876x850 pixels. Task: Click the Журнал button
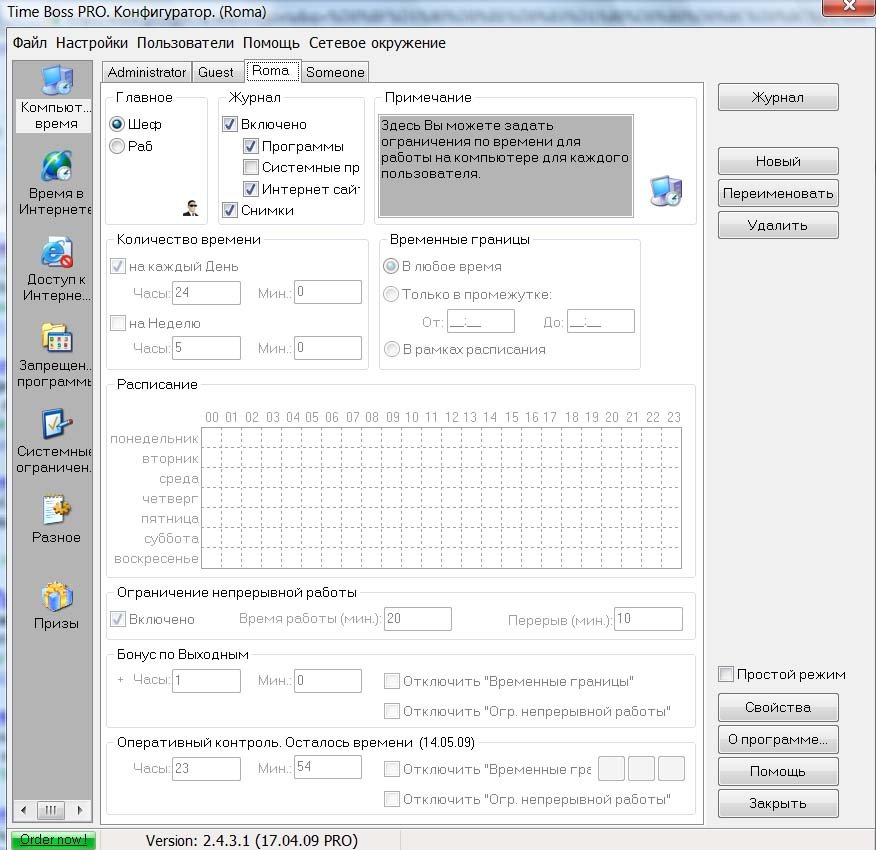pos(778,97)
